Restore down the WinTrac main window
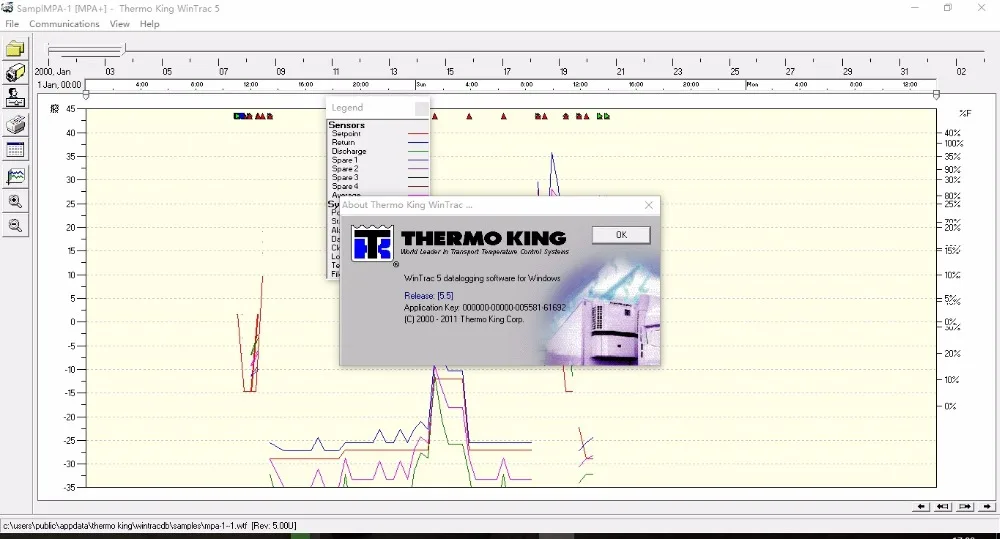This screenshot has width=1000, height=539. click(x=948, y=8)
